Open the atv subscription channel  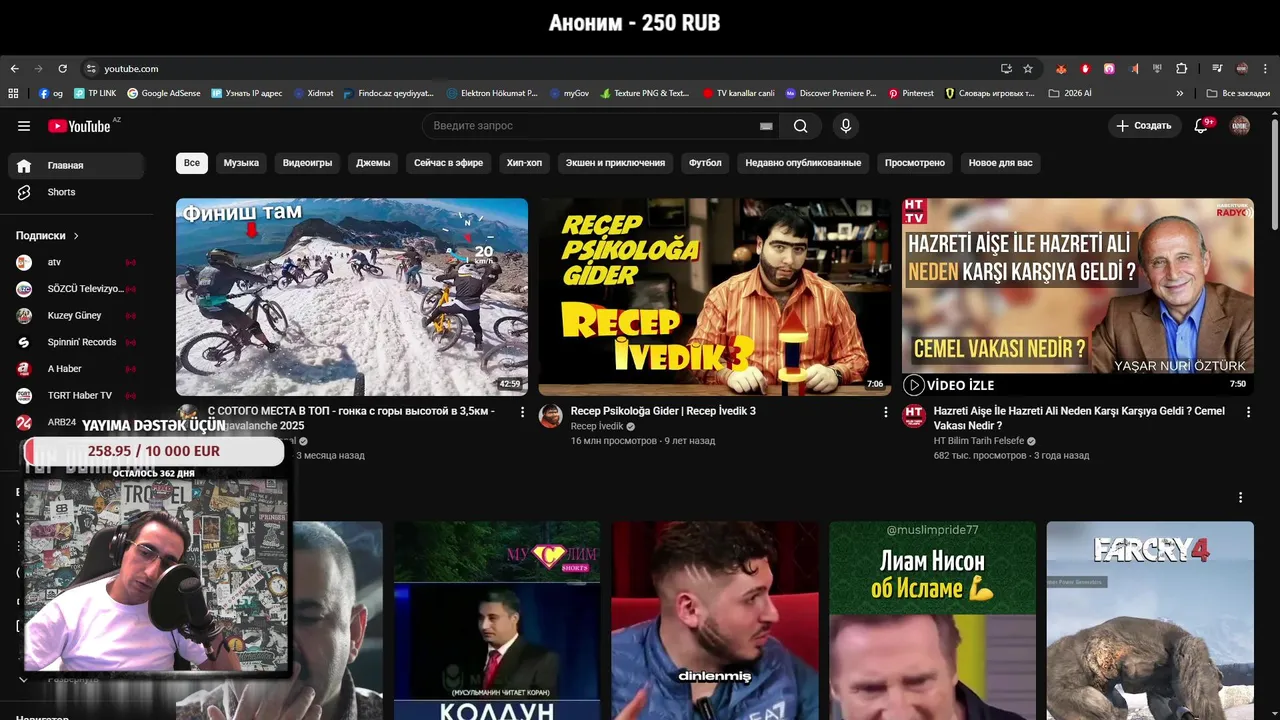[x=76, y=262]
